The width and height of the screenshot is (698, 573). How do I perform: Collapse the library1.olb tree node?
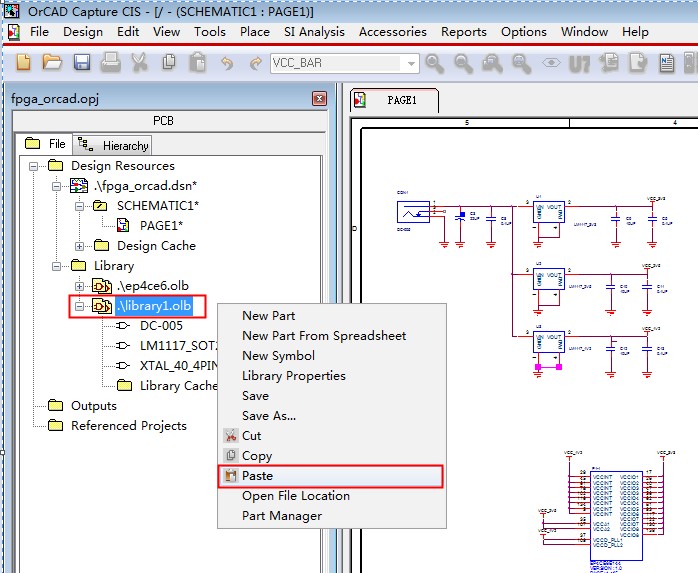[x=79, y=306]
